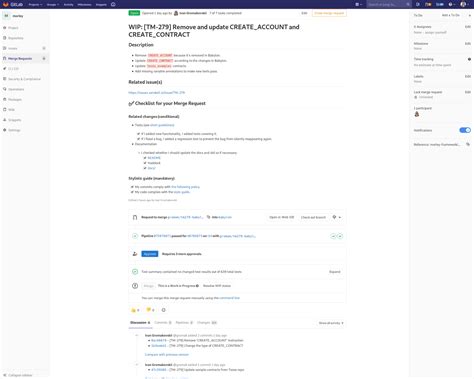Open the Projects dropdown in navbar

click(35, 5)
